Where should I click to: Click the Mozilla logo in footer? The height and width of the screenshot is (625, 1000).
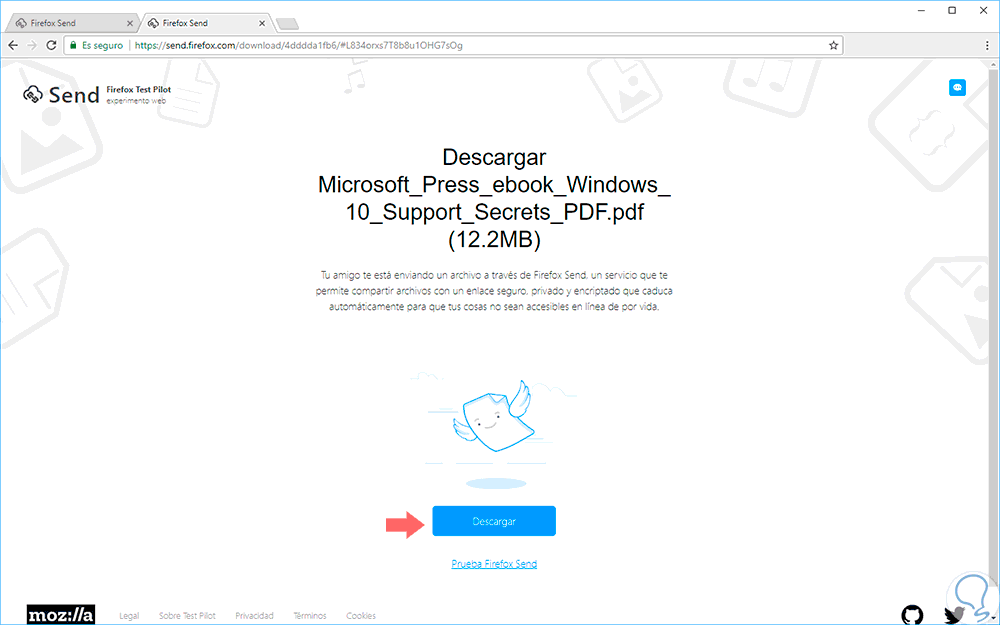click(x=61, y=615)
